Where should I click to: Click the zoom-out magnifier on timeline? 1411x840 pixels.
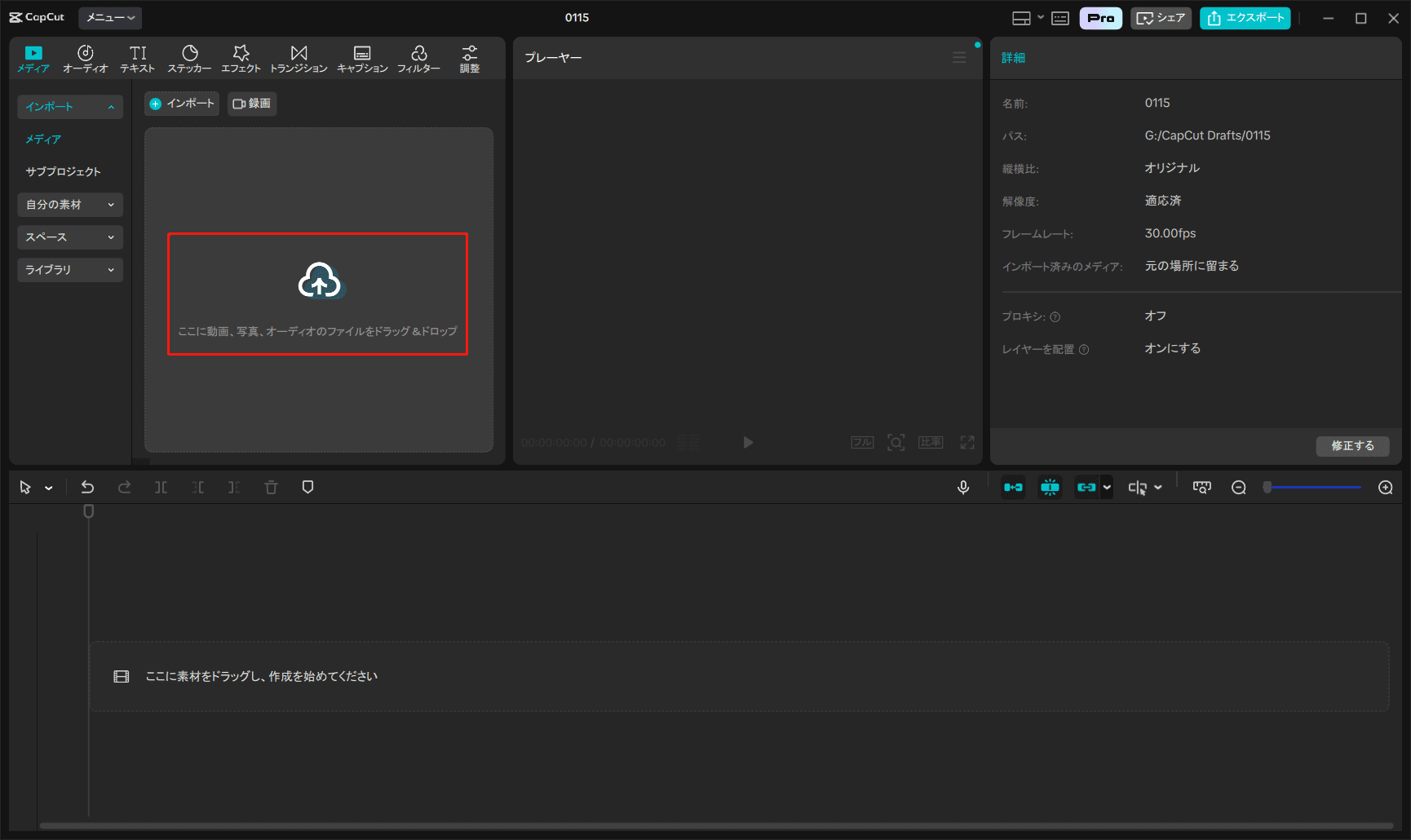[1239, 488]
